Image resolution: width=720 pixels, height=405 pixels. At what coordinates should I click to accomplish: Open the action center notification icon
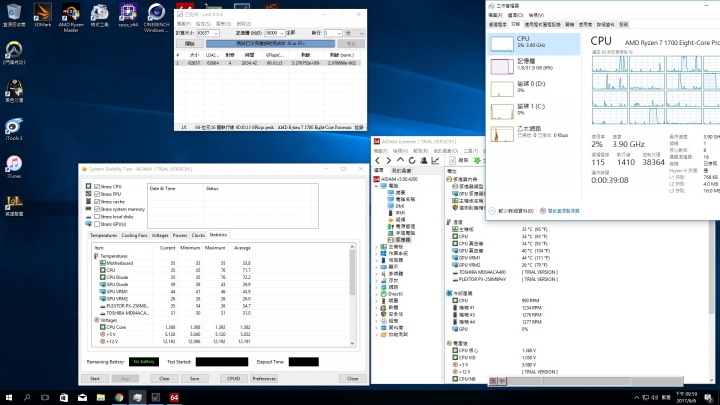[709, 397]
